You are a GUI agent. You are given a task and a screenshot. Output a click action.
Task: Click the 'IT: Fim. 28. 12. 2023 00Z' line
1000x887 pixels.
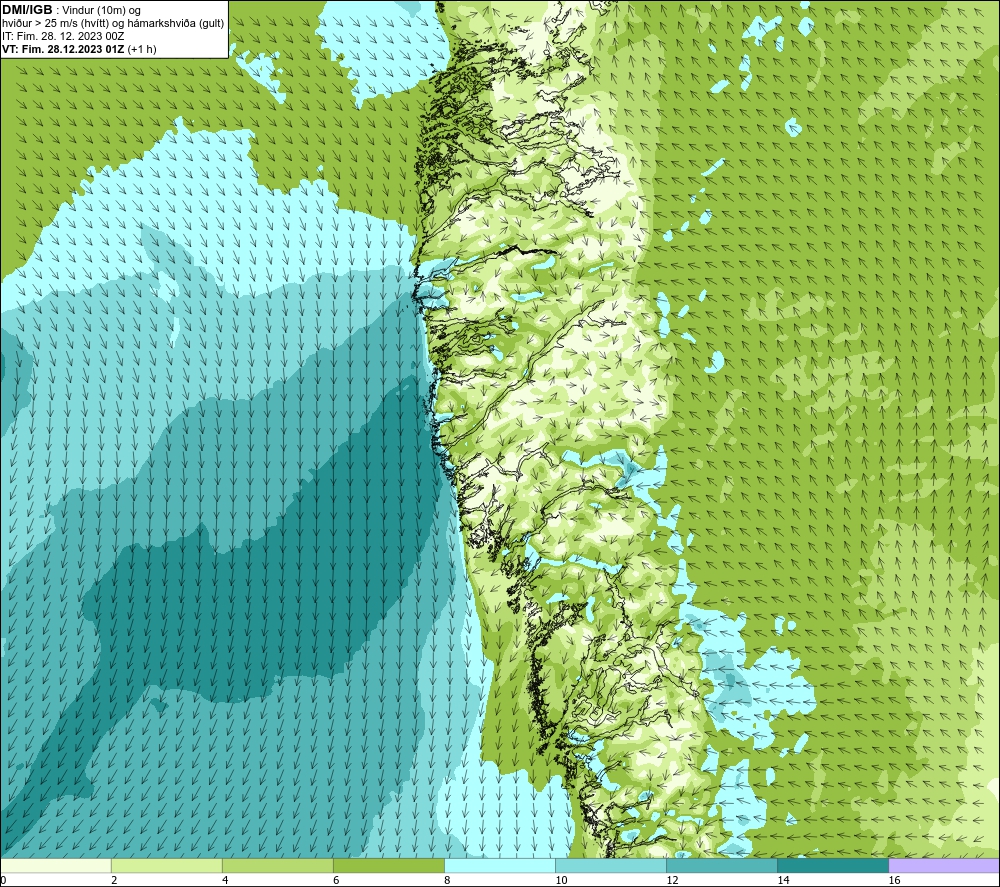tap(63, 36)
